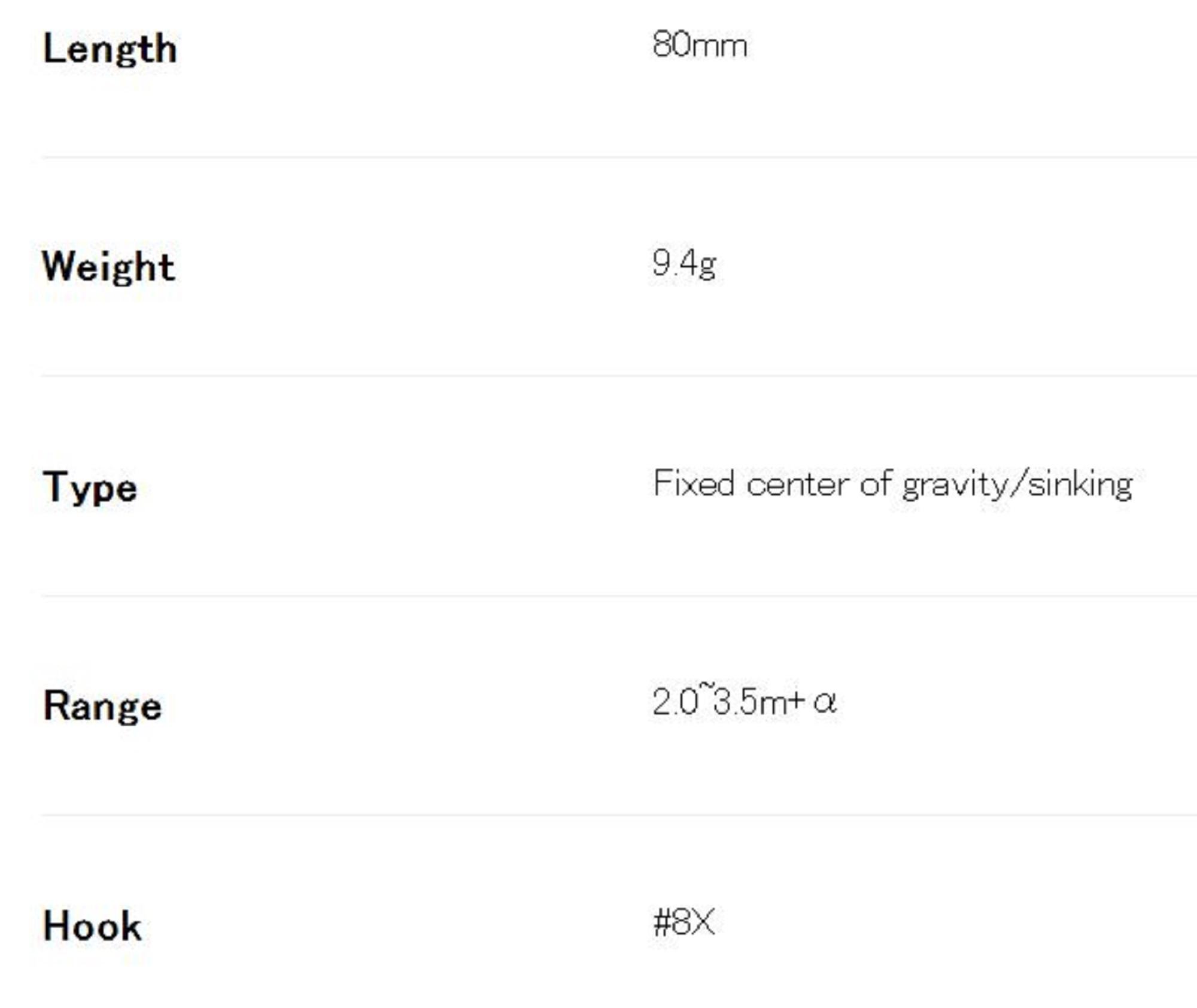Click the Type label
Viewport: 1197px width, 1008px height.
(90, 487)
